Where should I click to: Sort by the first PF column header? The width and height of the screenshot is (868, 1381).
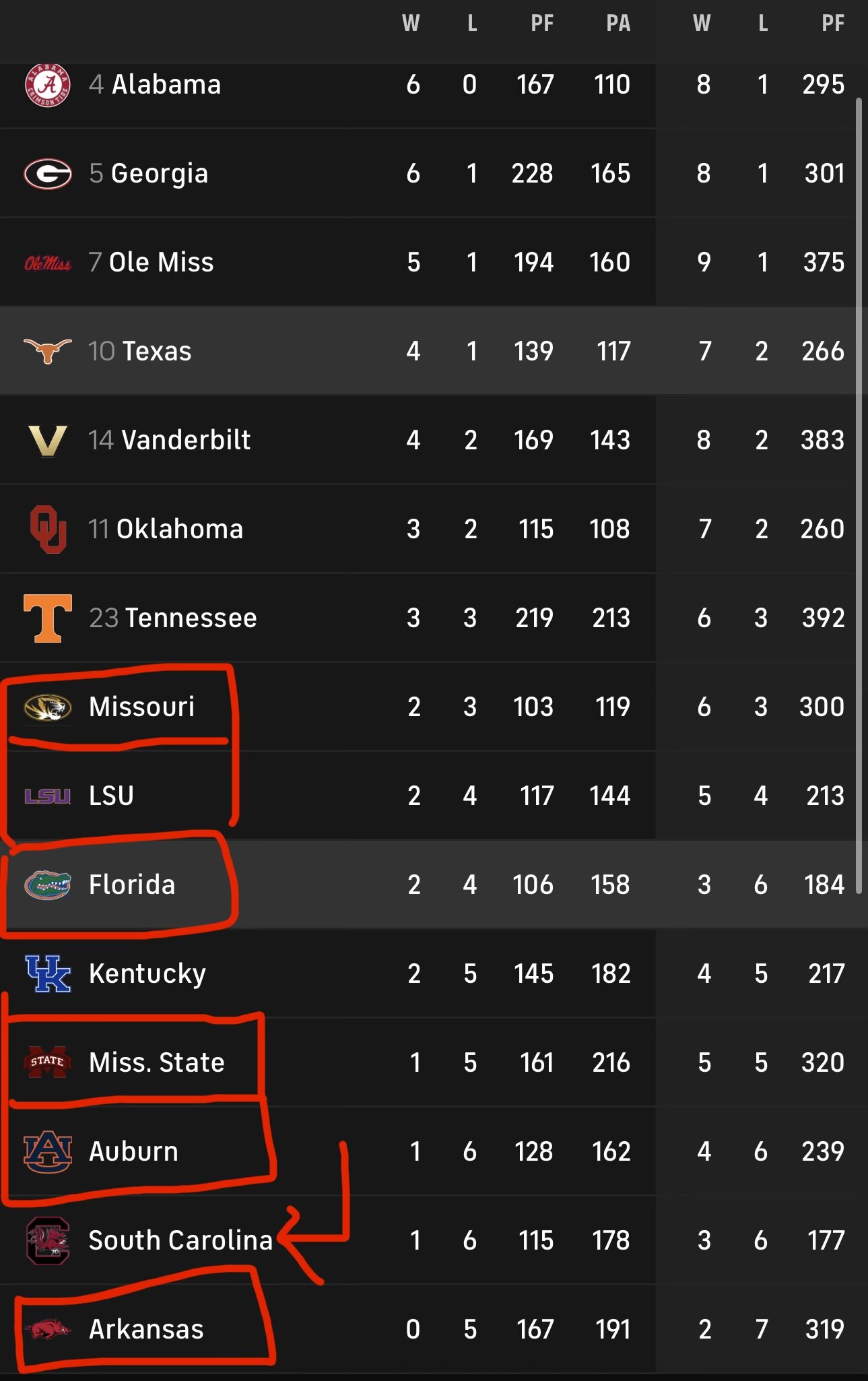(x=541, y=24)
